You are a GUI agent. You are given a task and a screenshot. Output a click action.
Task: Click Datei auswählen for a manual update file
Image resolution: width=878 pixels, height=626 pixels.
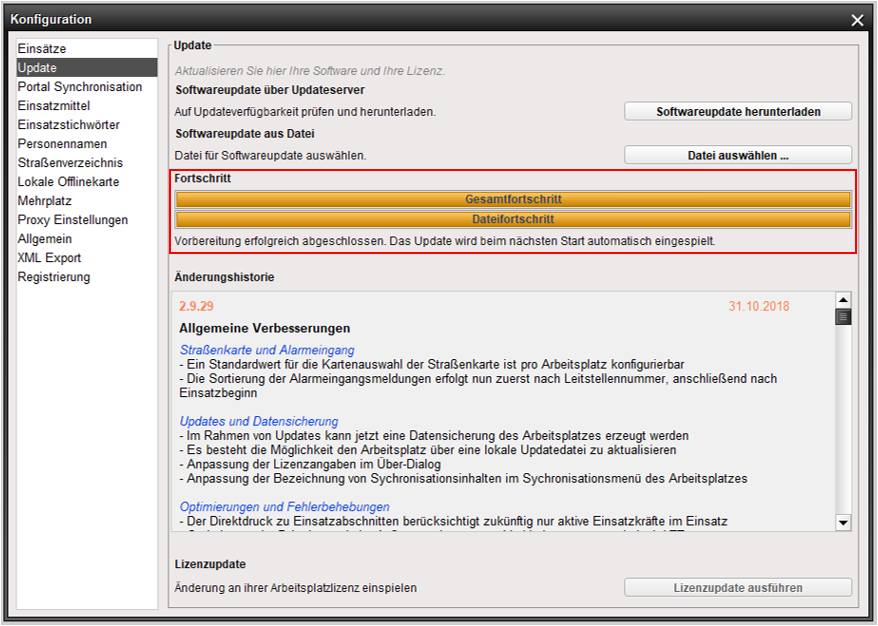pyautogui.click(x=738, y=154)
